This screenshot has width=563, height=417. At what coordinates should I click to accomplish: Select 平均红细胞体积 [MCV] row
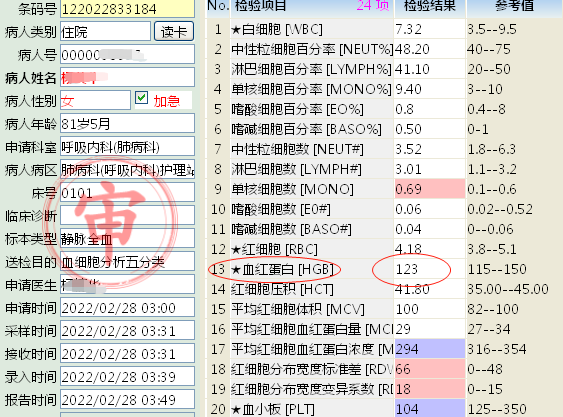(x=384, y=309)
